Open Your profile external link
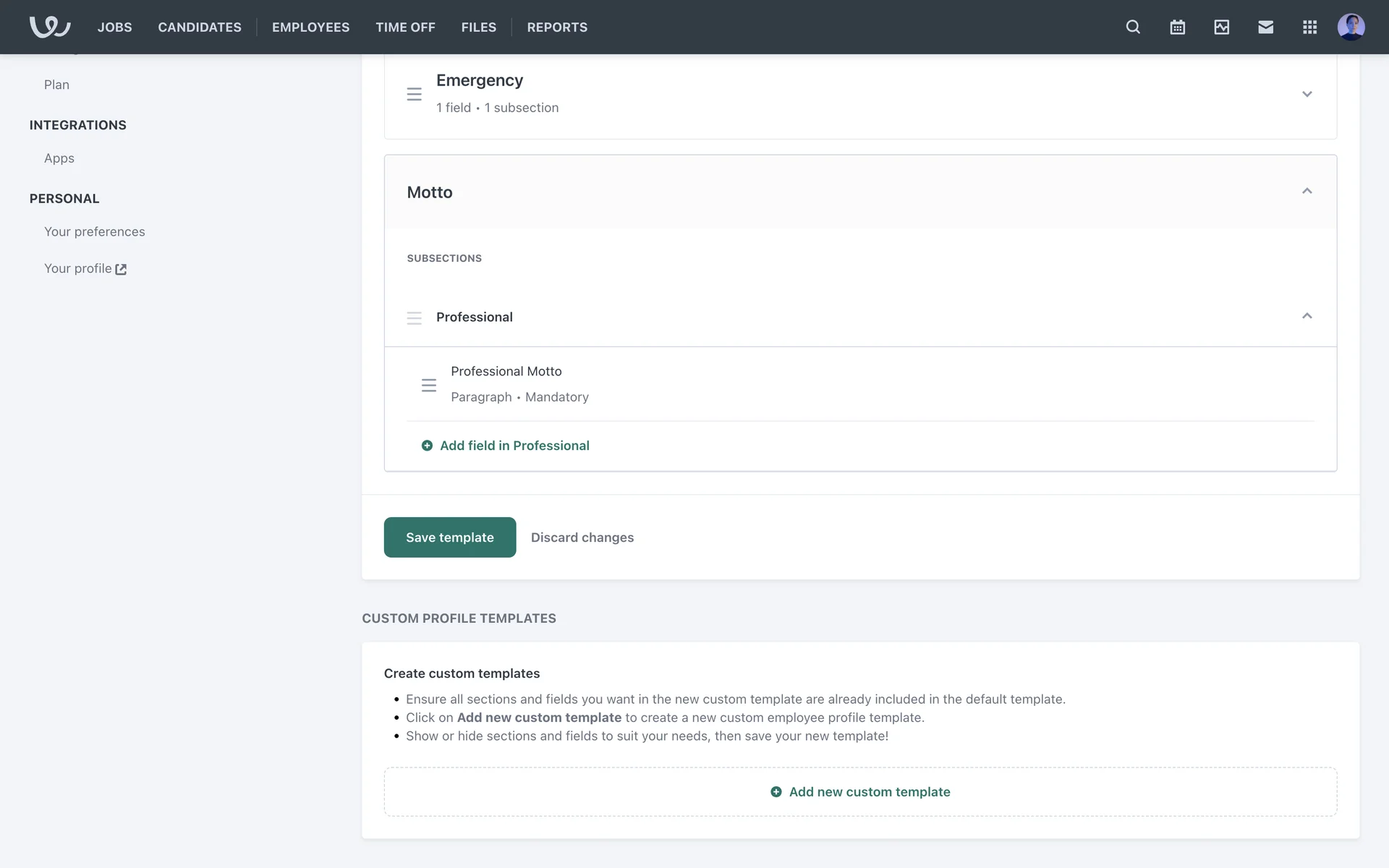 85,268
